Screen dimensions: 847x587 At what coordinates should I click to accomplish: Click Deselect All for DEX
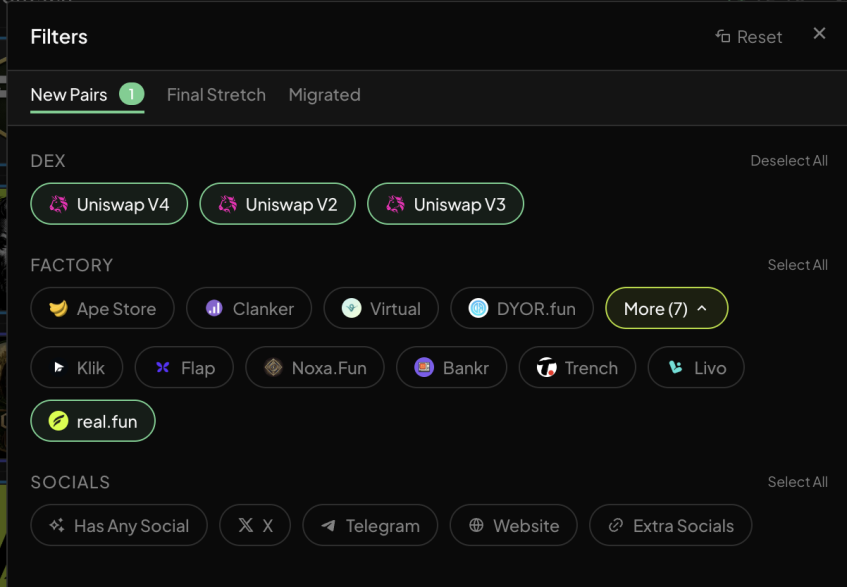click(789, 160)
